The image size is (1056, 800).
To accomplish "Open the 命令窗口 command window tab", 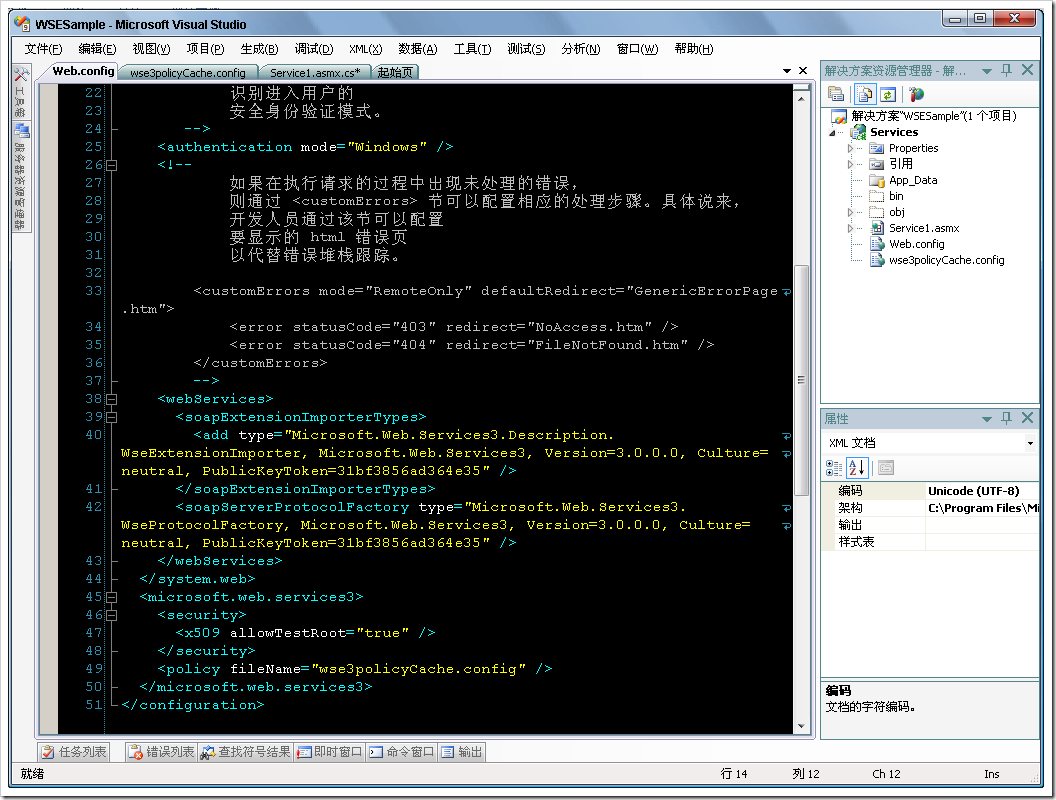I will (x=402, y=752).
